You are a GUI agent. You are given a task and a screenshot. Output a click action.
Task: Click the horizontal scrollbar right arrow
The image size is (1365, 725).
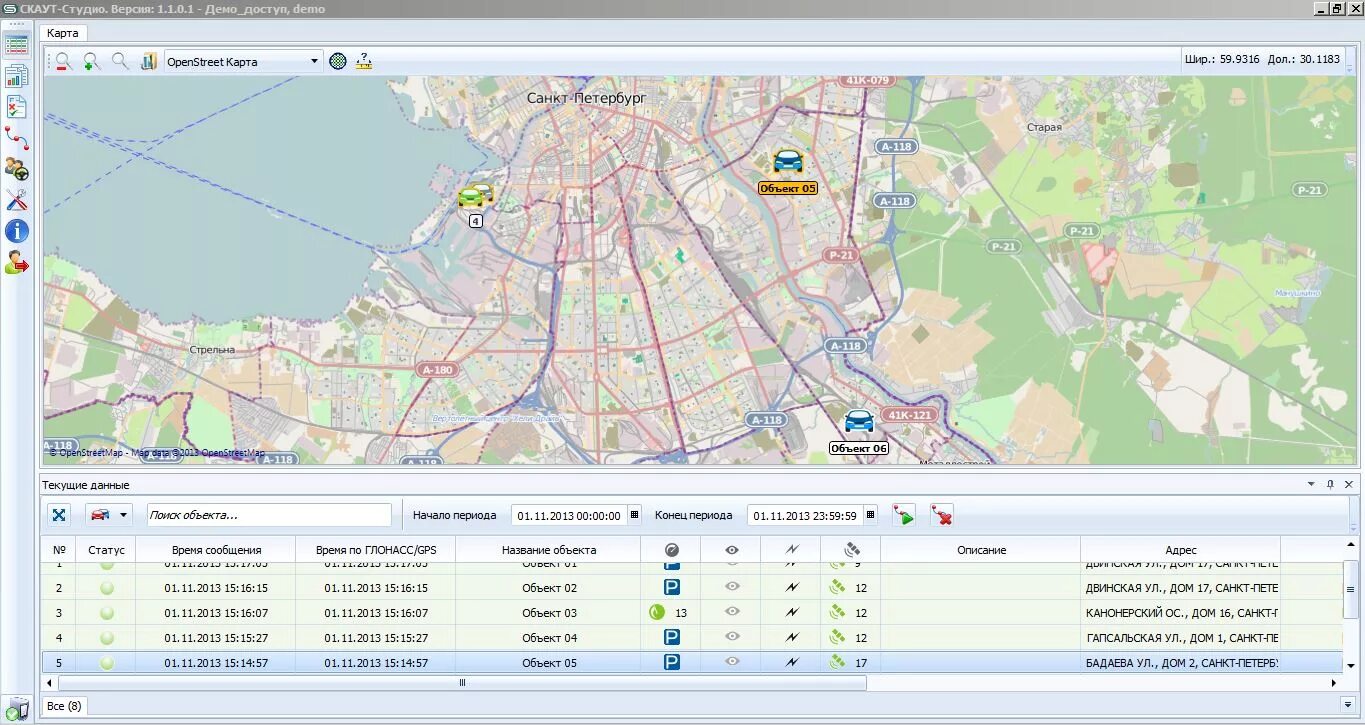pos(1334,683)
